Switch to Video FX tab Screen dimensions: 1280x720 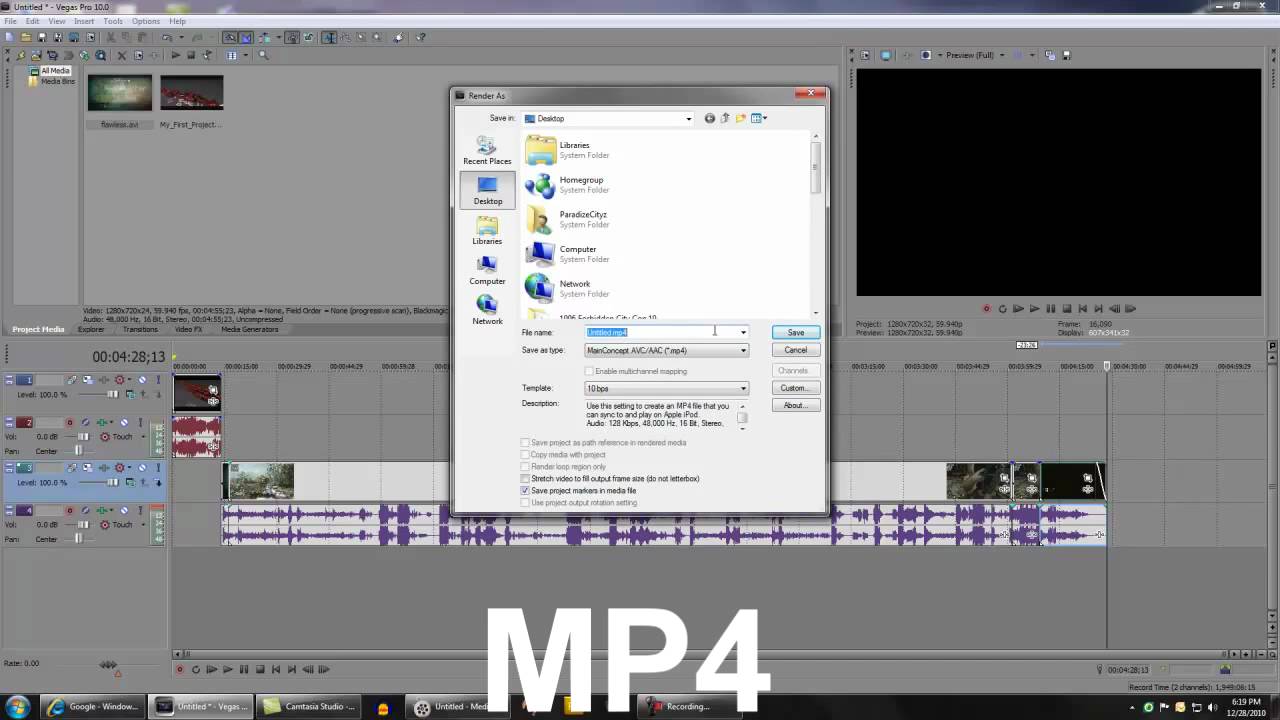(189, 329)
